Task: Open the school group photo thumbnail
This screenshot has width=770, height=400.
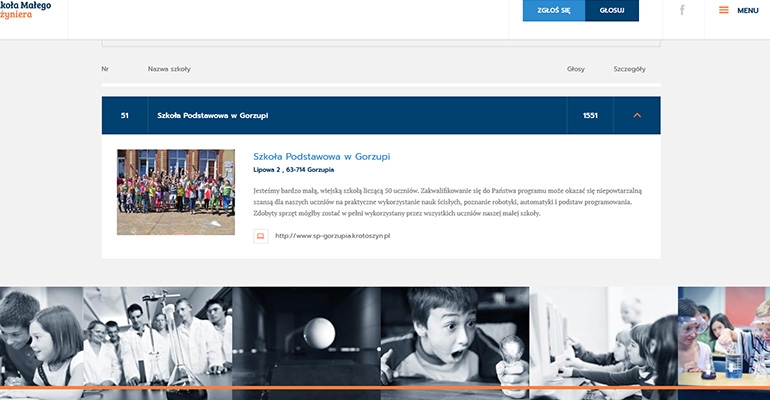Action: [176, 192]
